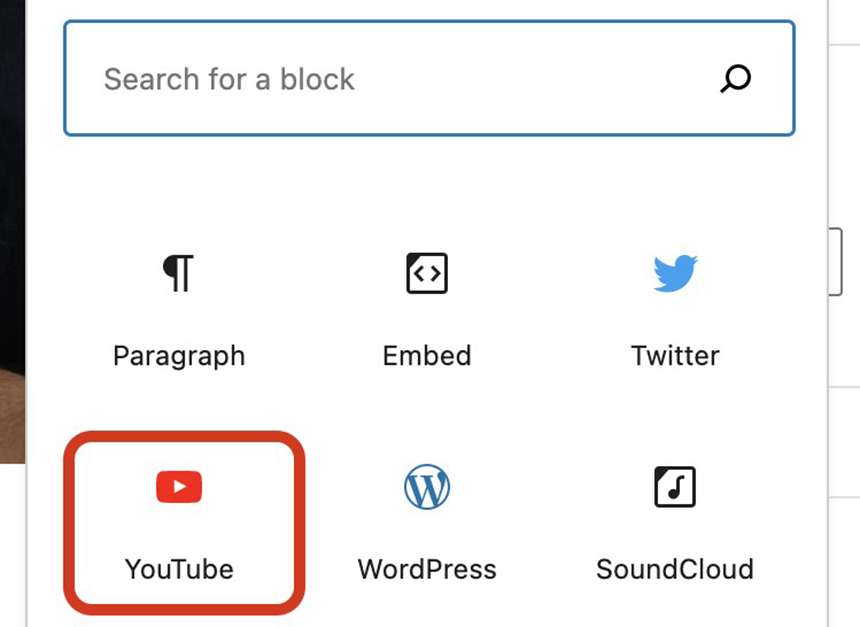Select the SoundCloud music note icon
860x627 pixels.
pos(675,487)
